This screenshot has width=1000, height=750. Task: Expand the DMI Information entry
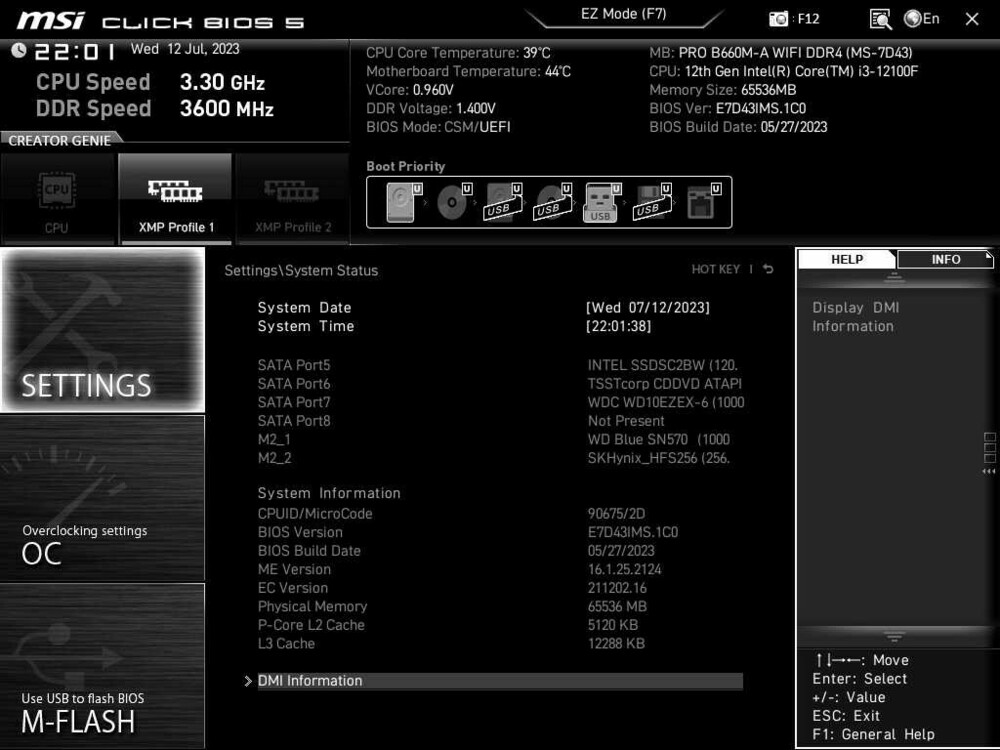pos(310,681)
